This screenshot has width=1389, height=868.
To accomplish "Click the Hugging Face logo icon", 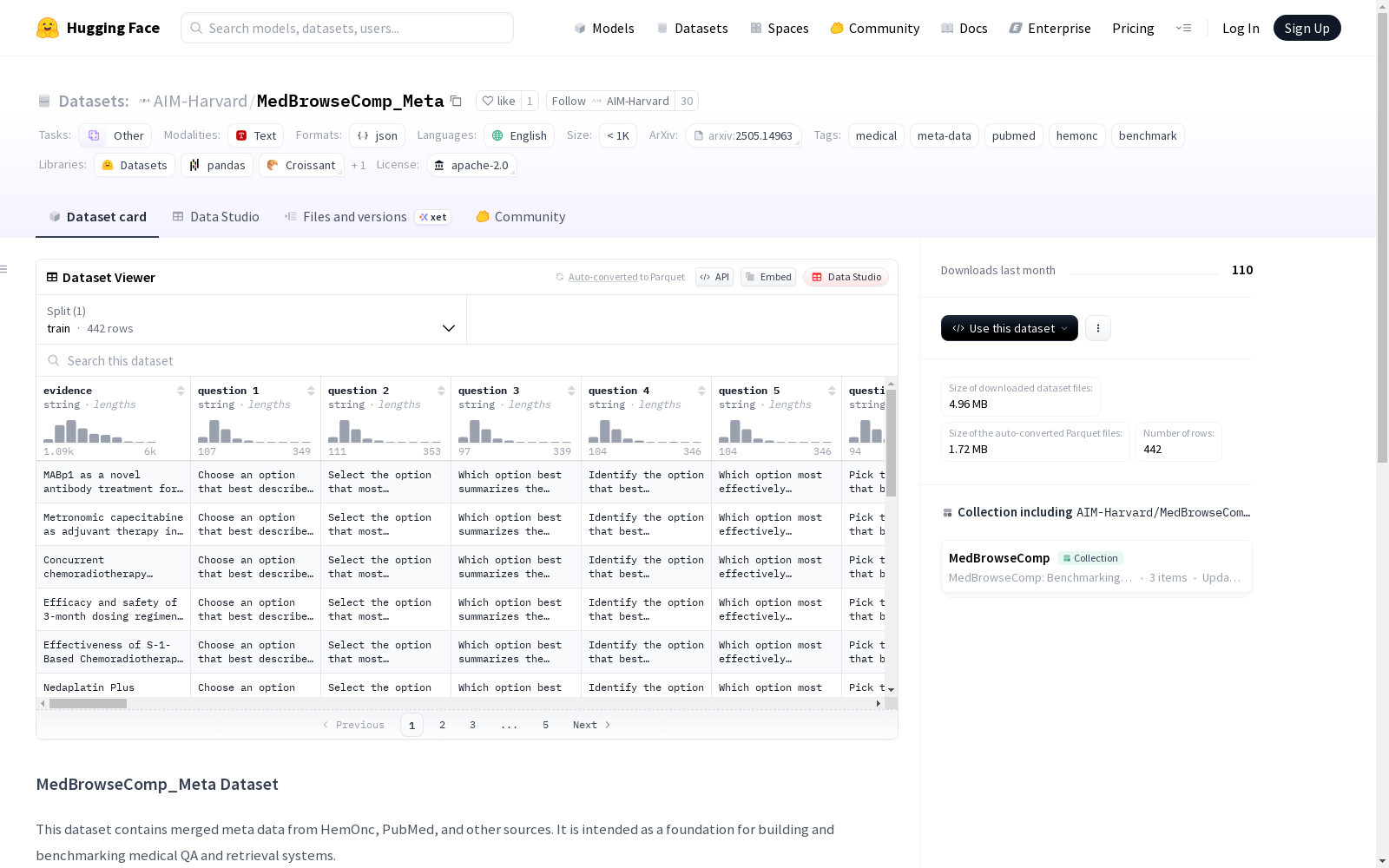I will [48, 28].
